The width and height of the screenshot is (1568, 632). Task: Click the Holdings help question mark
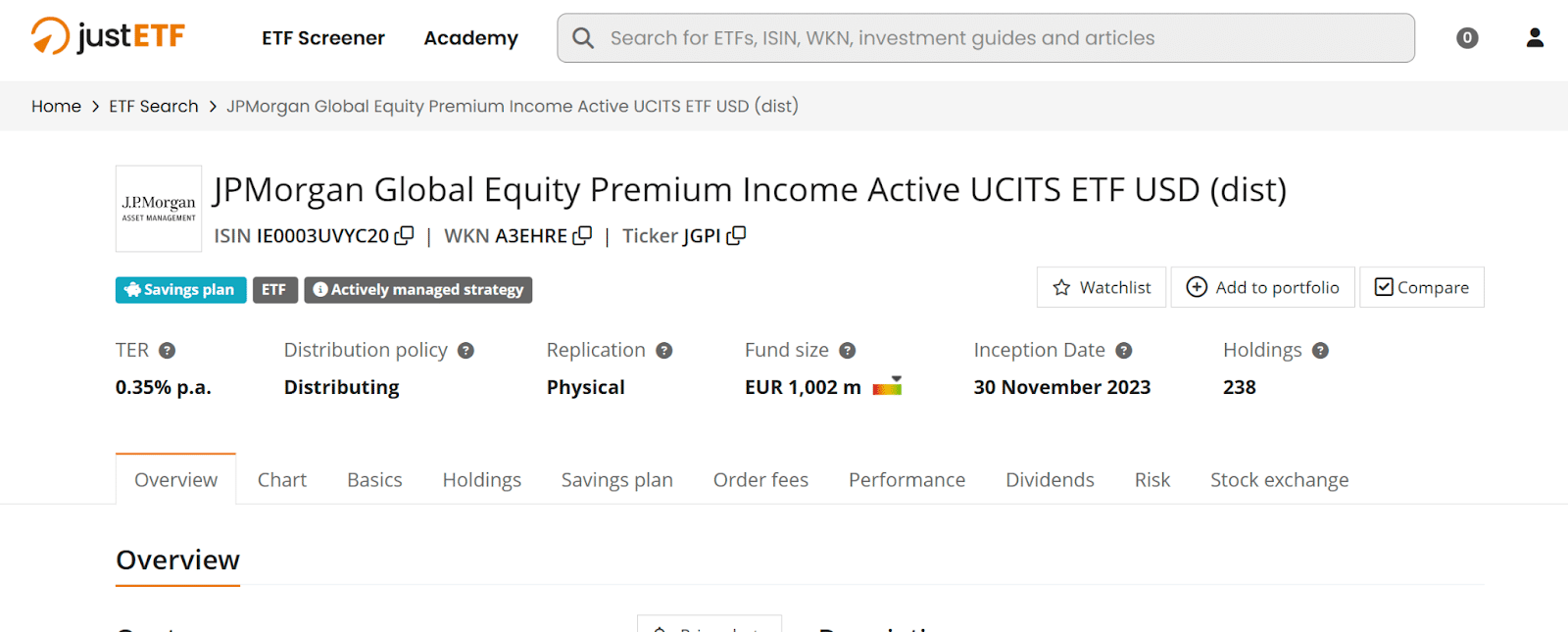point(1320,351)
